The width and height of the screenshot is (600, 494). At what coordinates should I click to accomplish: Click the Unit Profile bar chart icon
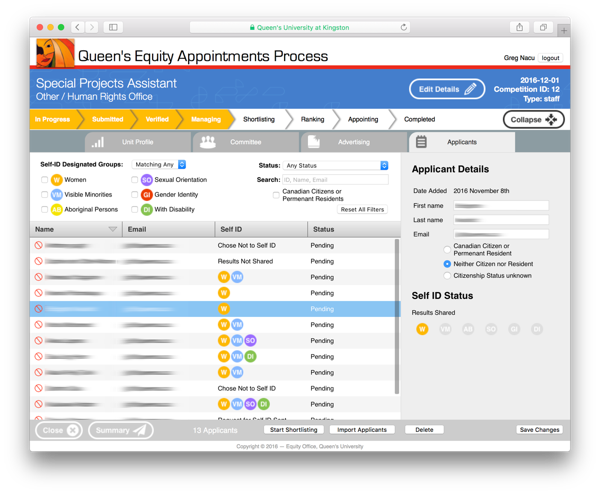coord(98,142)
